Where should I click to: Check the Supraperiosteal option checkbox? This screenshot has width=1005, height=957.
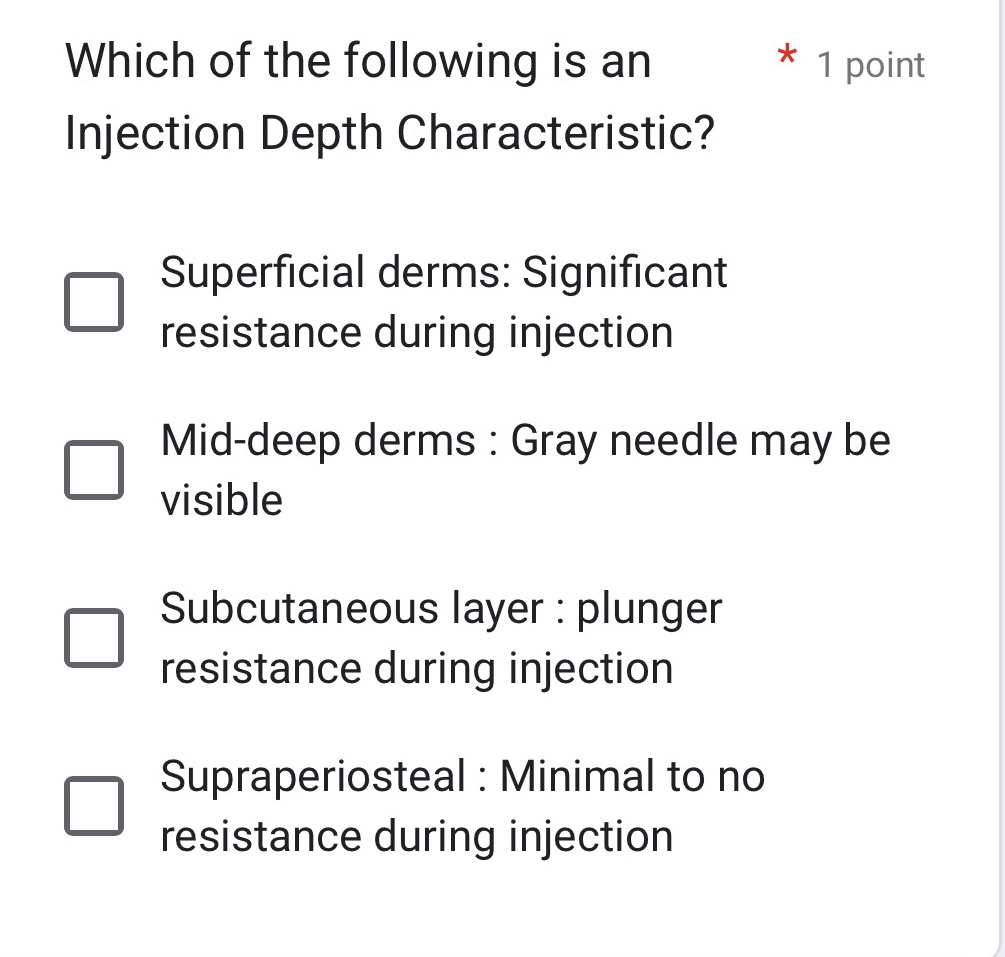(x=95, y=805)
